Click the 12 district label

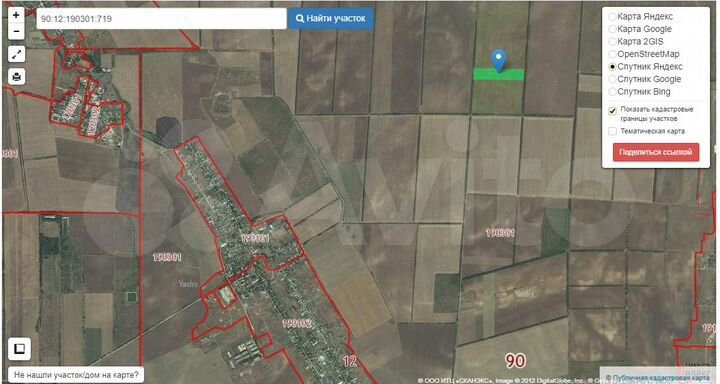(350, 361)
